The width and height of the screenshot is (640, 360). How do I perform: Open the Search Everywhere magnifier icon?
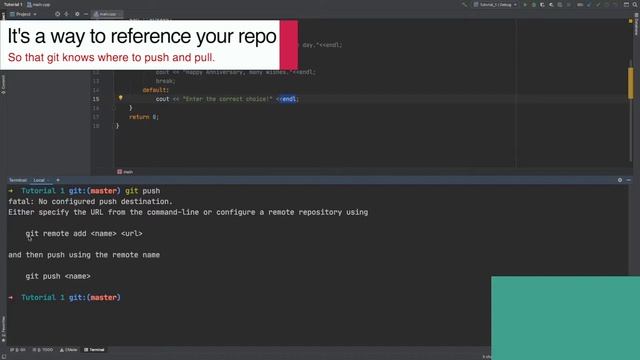[635, 4]
